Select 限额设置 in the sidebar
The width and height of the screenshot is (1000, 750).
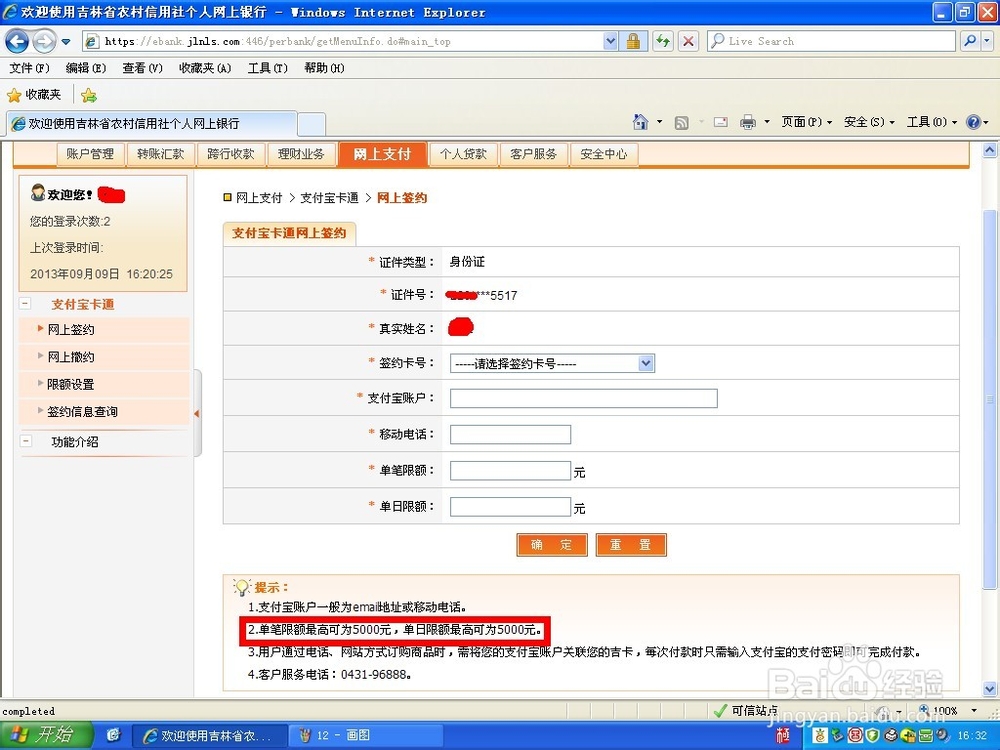coord(71,385)
